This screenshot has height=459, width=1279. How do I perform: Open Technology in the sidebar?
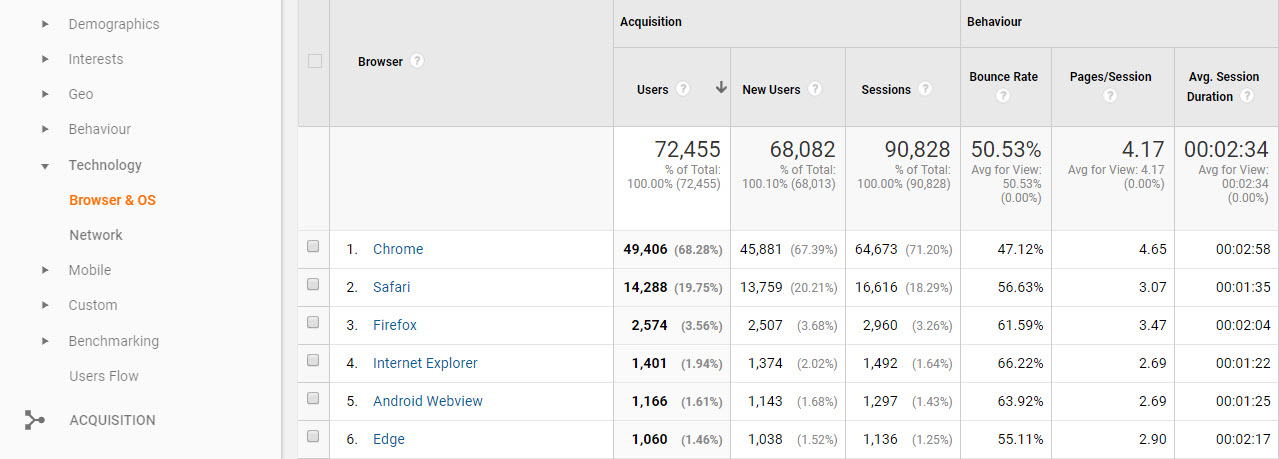105,165
